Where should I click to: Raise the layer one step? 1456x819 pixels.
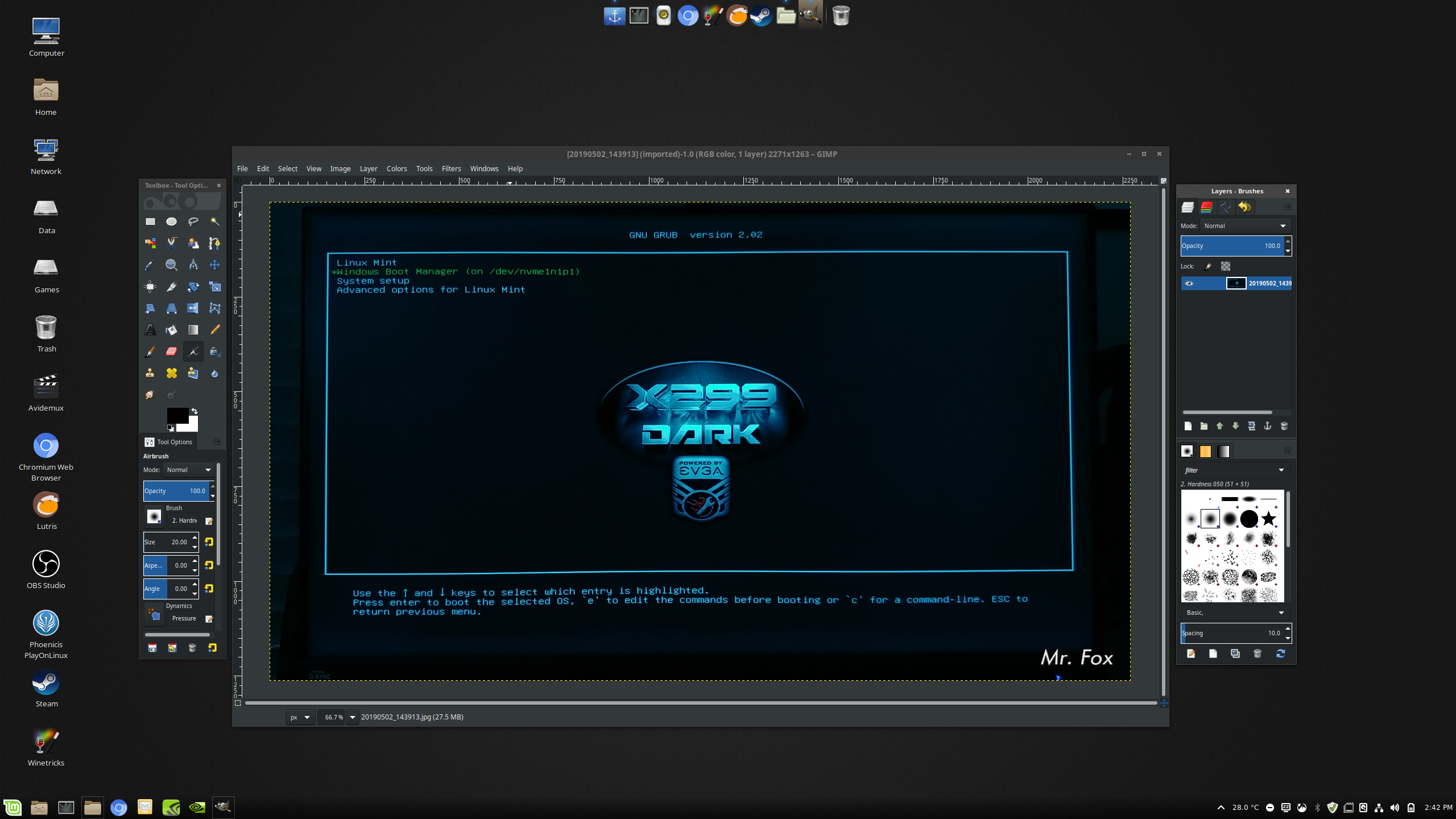point(1219,426)
